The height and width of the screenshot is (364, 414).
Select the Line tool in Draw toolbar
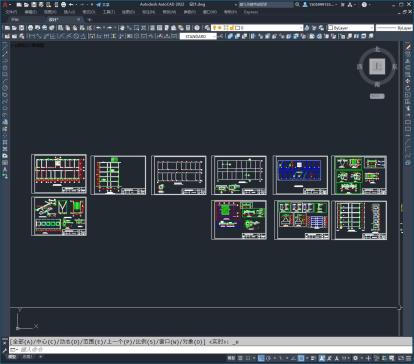[5, 48]
